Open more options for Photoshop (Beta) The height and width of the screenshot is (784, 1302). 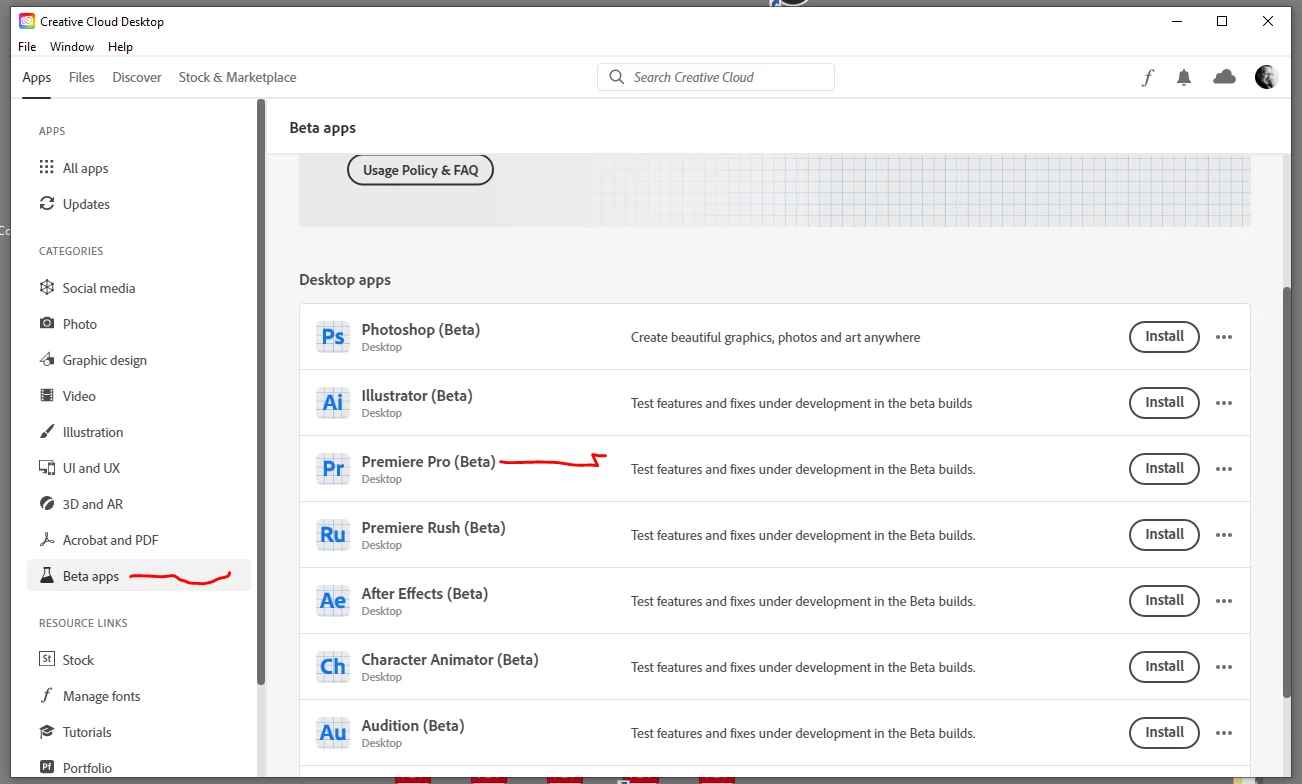pyautogui.click(x=1224, y=337)
